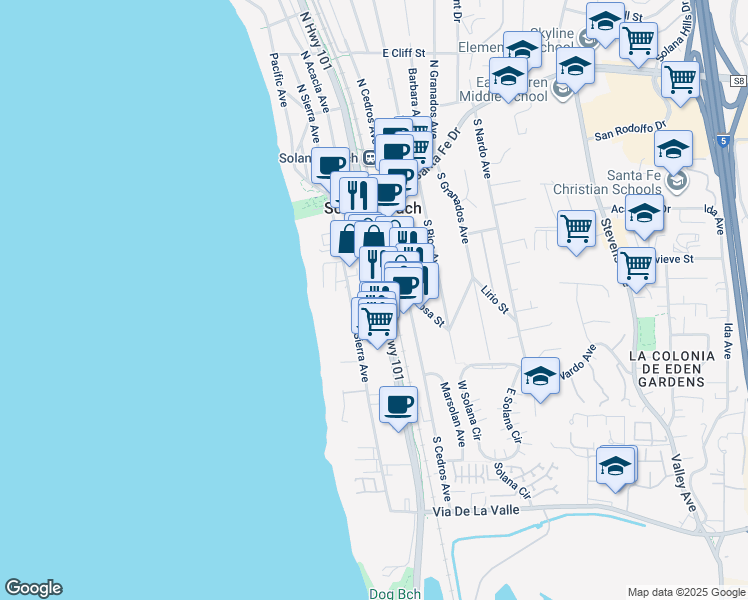Viewport: 748px width, 600px height.
Task: Select the school marker near E Solana Cir
Action: click(x=540, y=376)
